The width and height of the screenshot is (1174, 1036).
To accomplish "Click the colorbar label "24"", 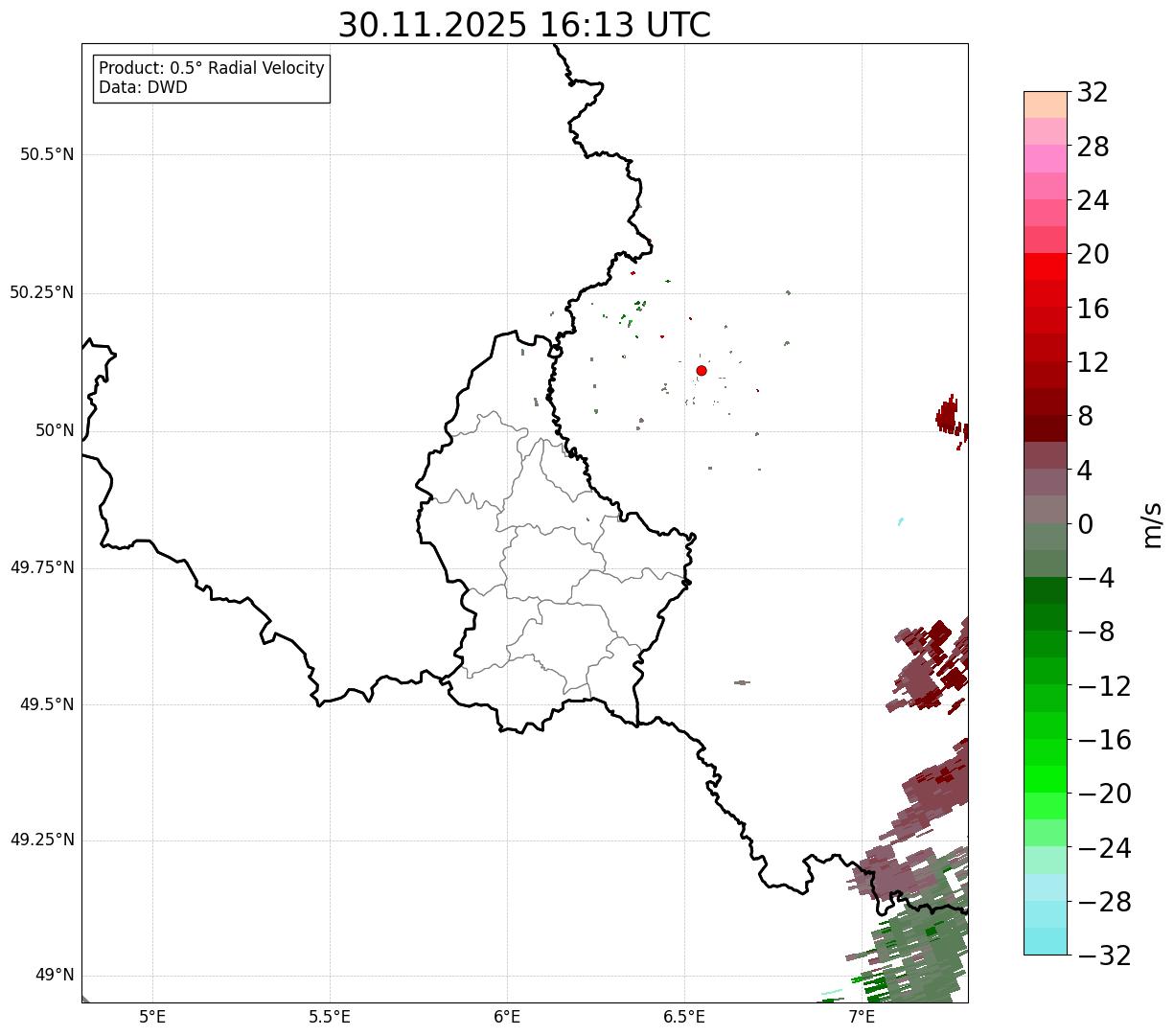I will (x=1093, y=200).
